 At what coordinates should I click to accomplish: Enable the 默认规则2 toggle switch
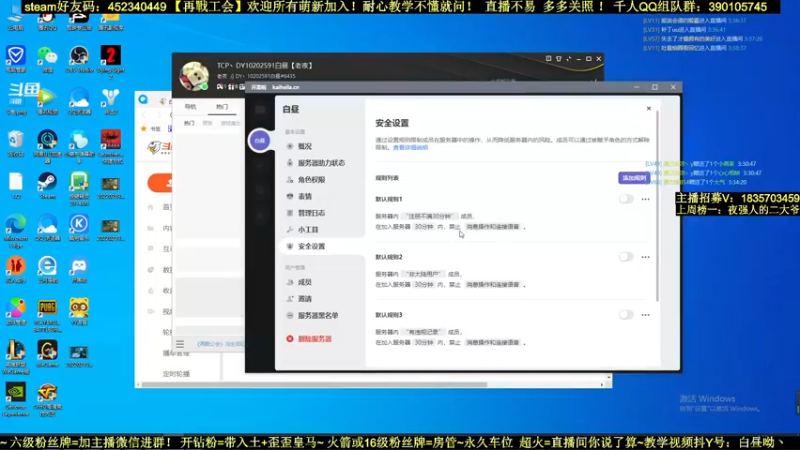[626, 257]
